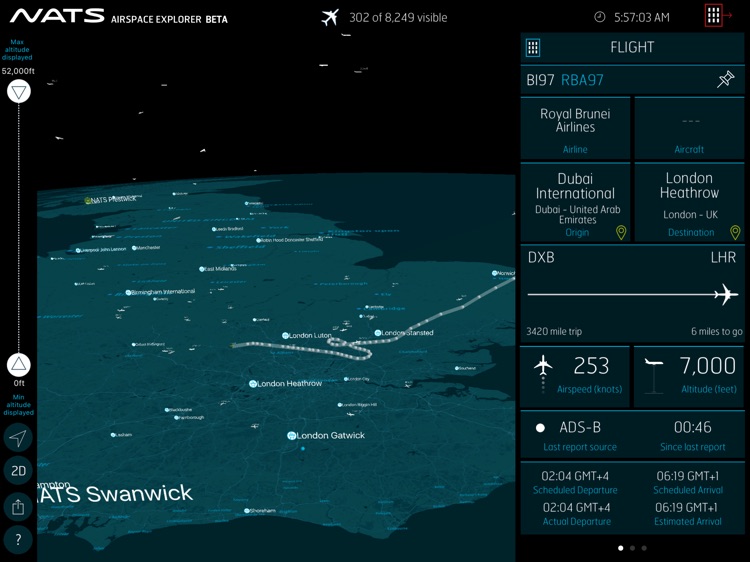Tap the max altitude down-triangle handle
The height and width of the screenshot is (562, 750).
[x=19, y=91]
